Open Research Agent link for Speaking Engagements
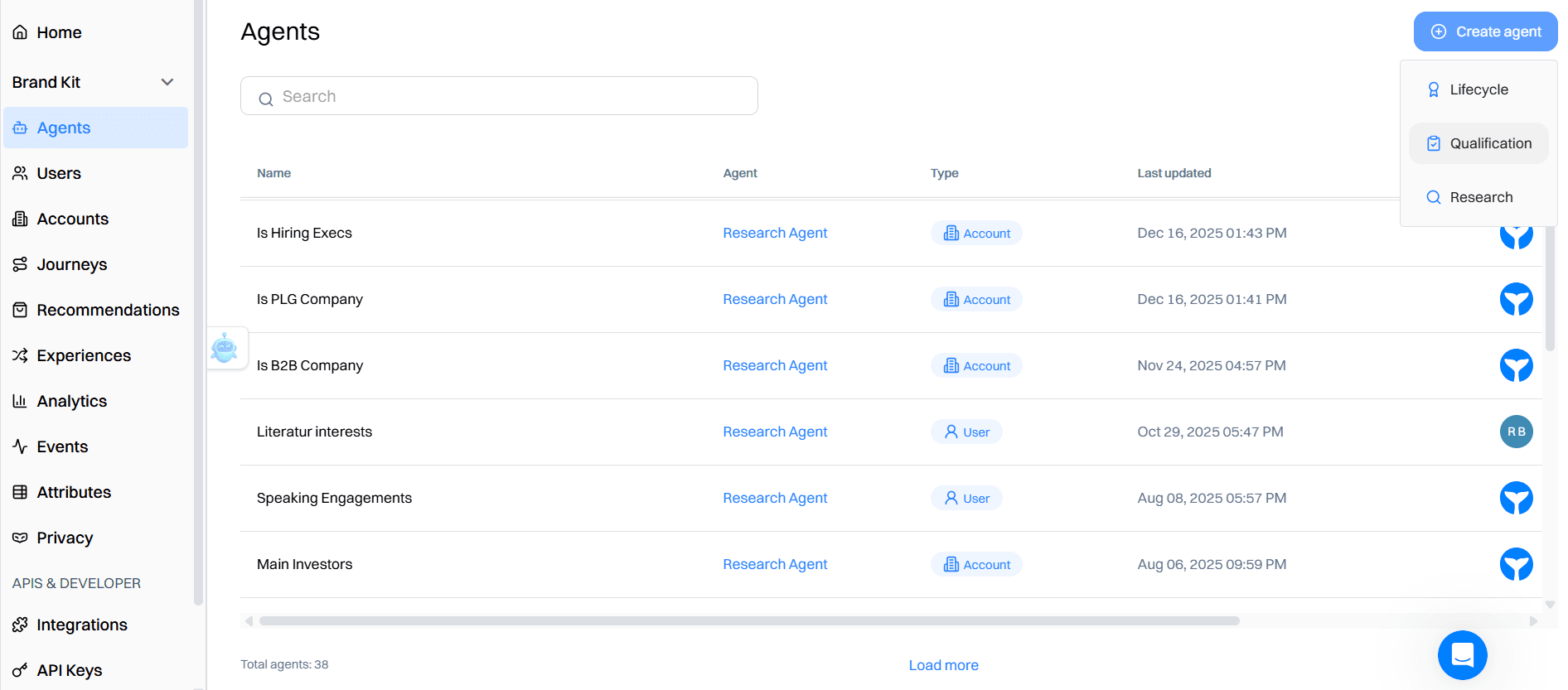Image resolution: width=1568 pixels, height=690 pixels. click(775, 498)
